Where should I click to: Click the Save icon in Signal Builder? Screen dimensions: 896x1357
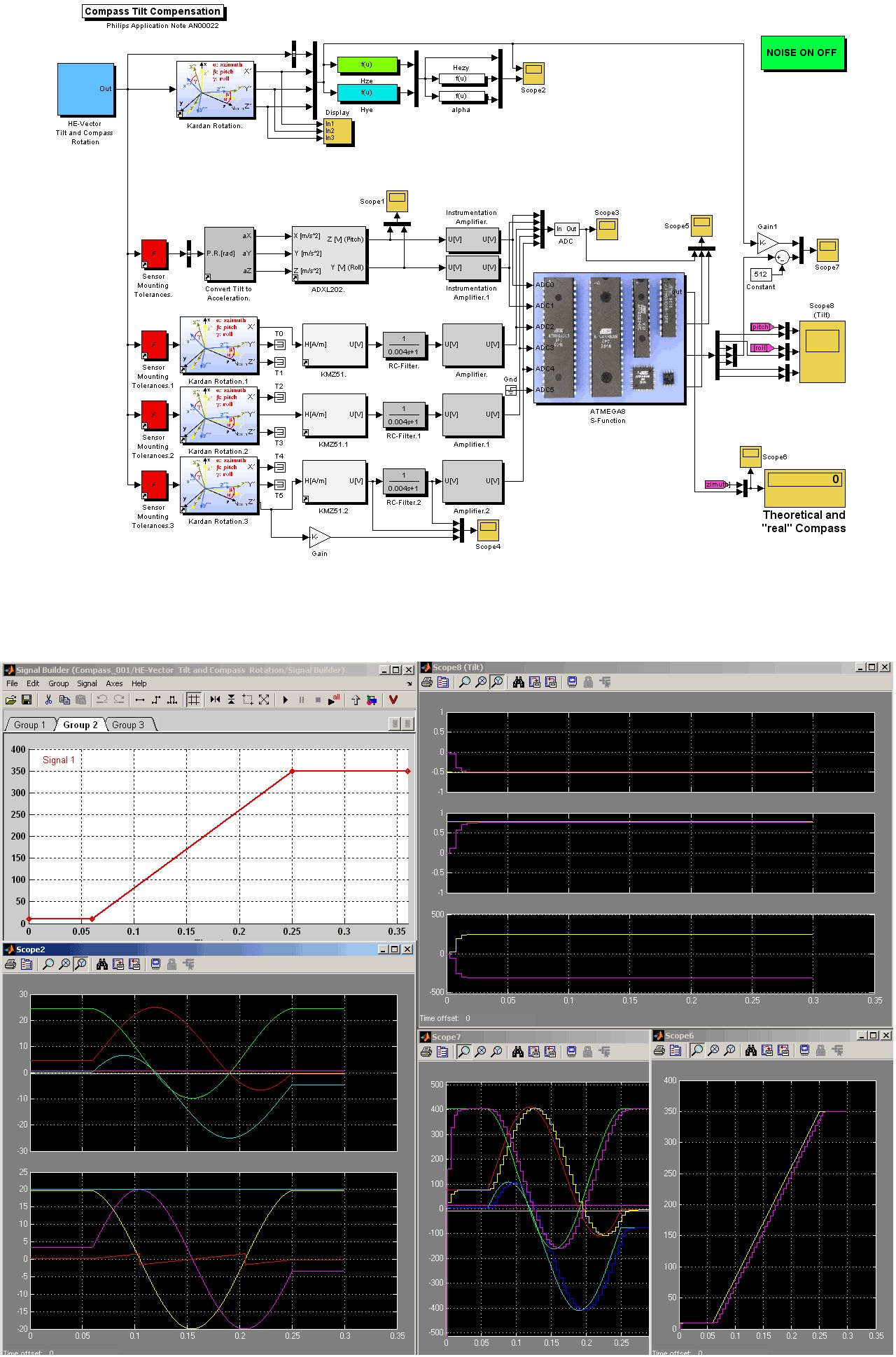click(x=27, y=700)
